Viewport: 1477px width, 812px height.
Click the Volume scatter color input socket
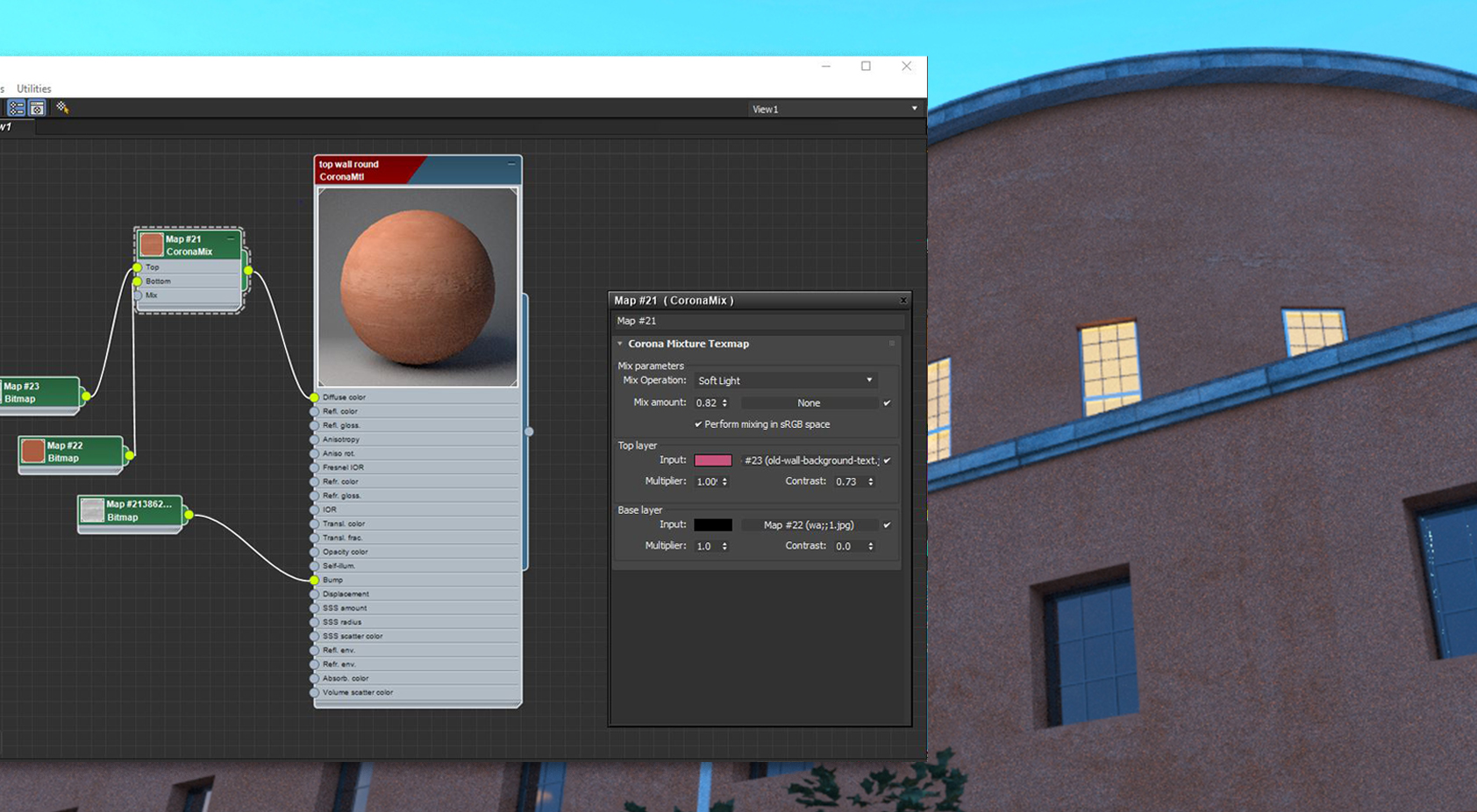click(314, 692)
